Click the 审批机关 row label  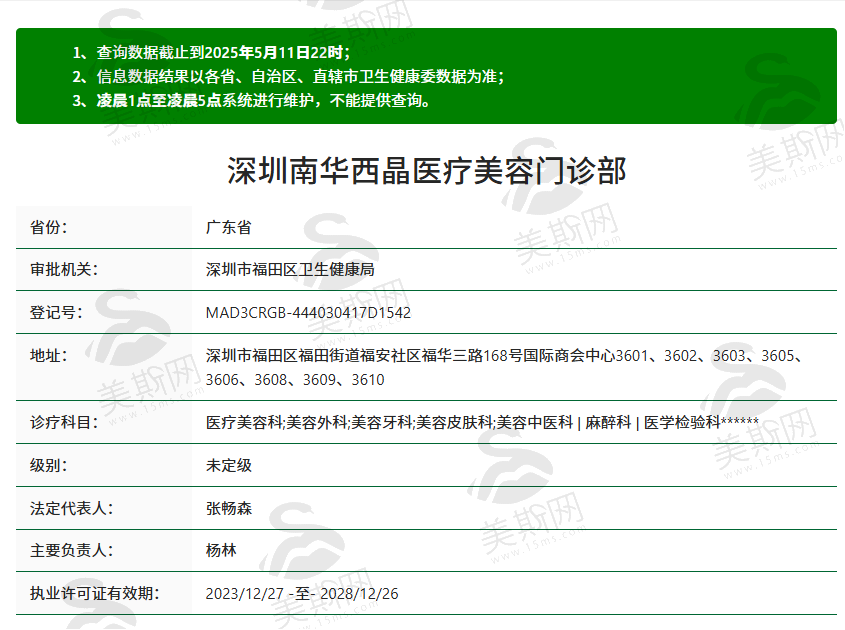tap(64, 269)
